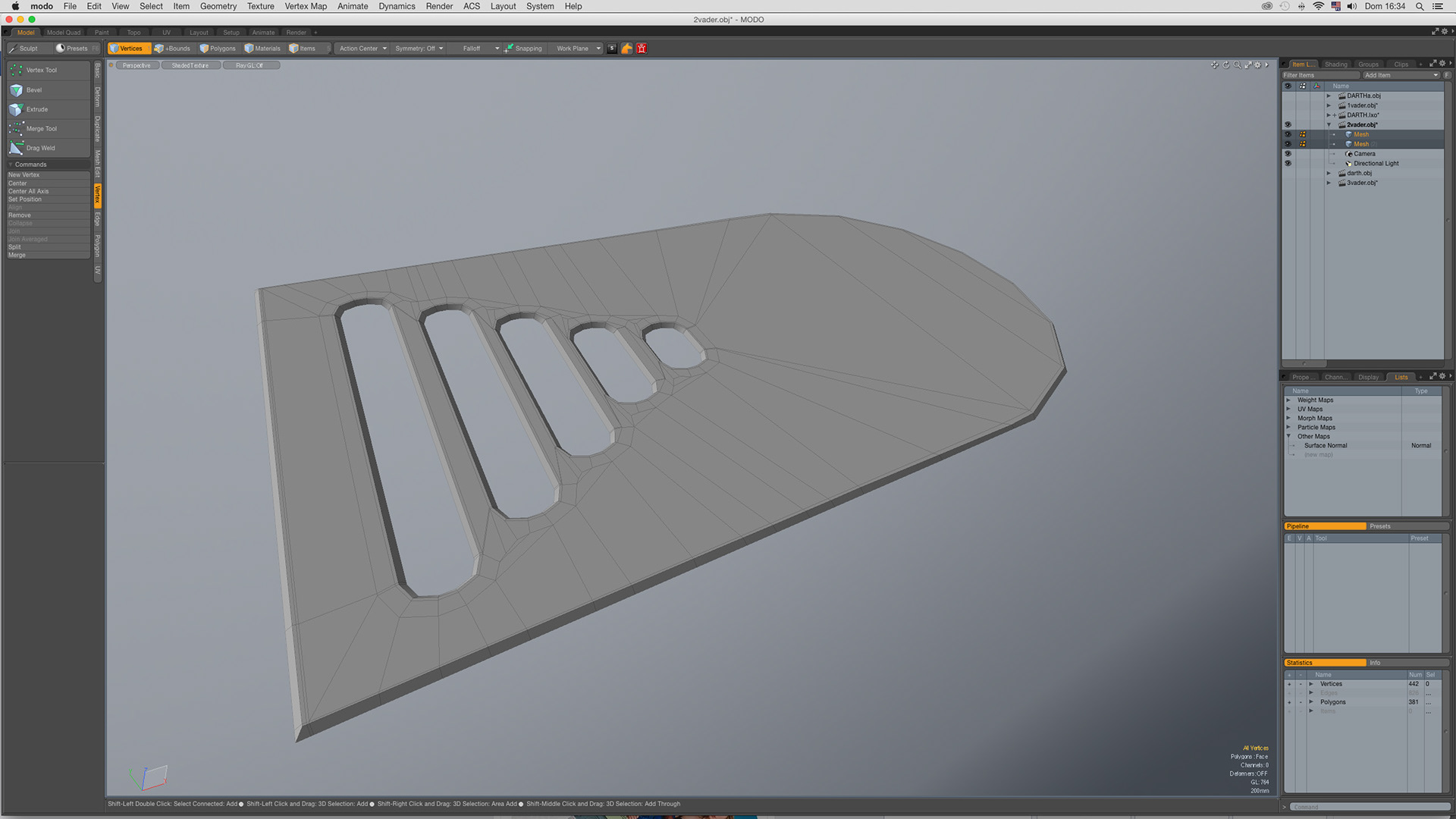Open Lists panel gear settings
Screen dimensions: 1456x819
1442,376
